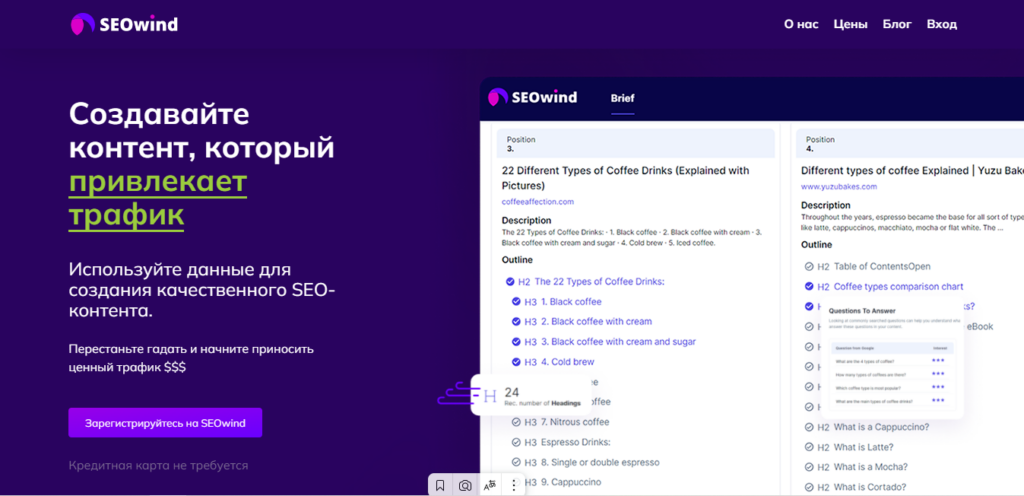Click the bookmark icon in bottom toolbar

click(x=440, y=486)
